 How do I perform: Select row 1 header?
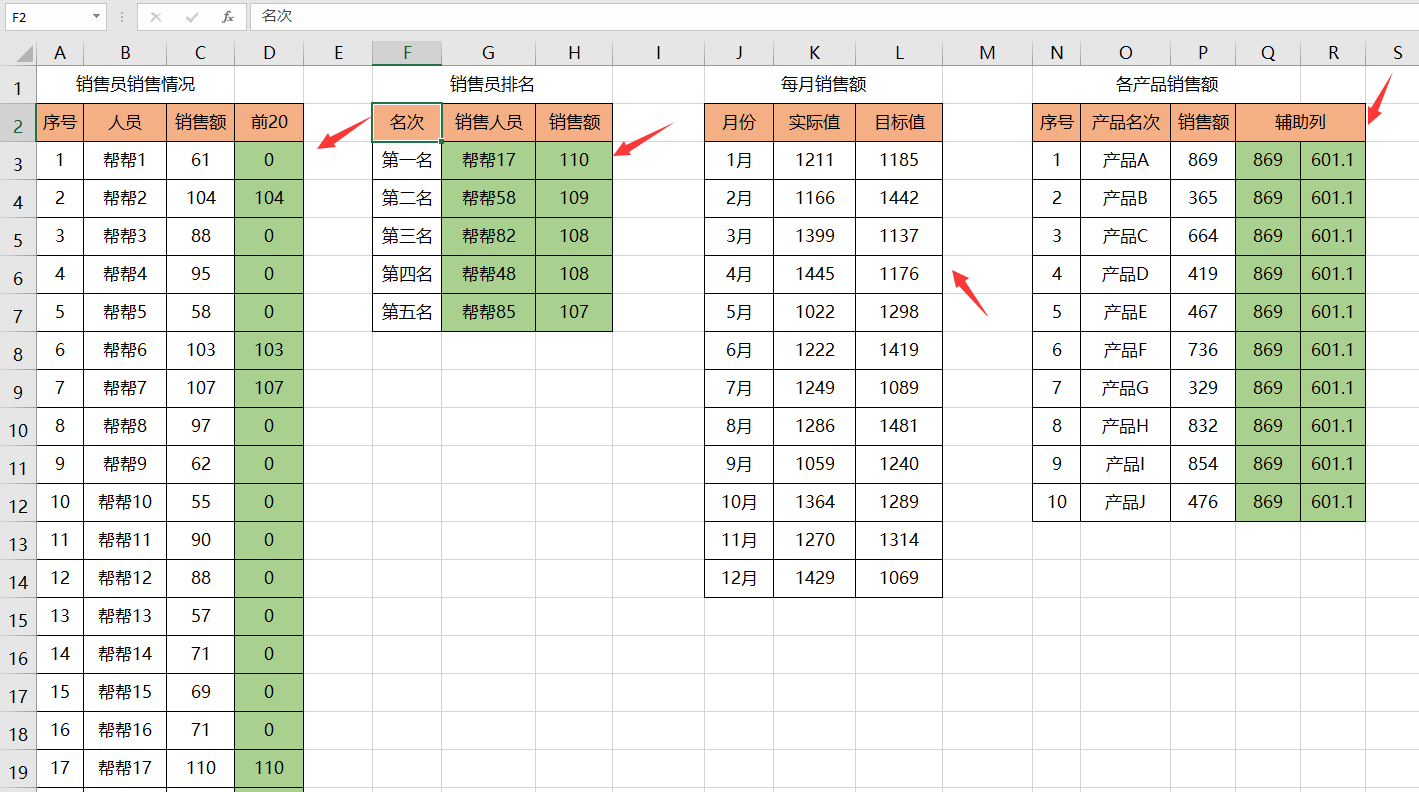[18, 84]
